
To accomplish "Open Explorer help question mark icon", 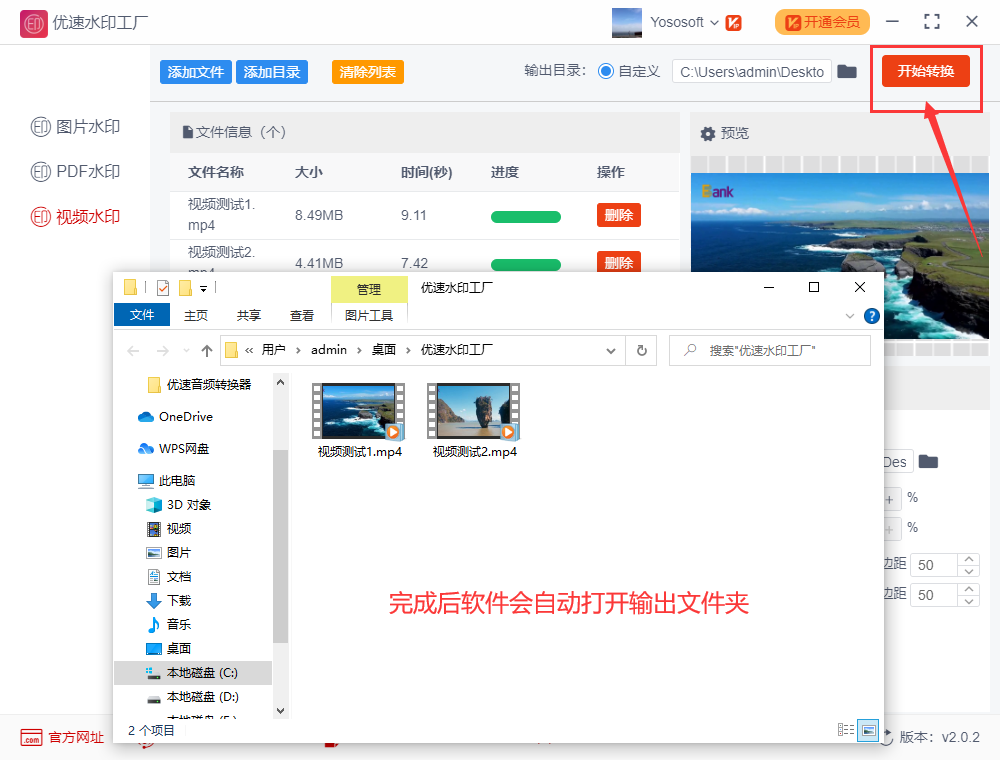I will tap(871, 316).
